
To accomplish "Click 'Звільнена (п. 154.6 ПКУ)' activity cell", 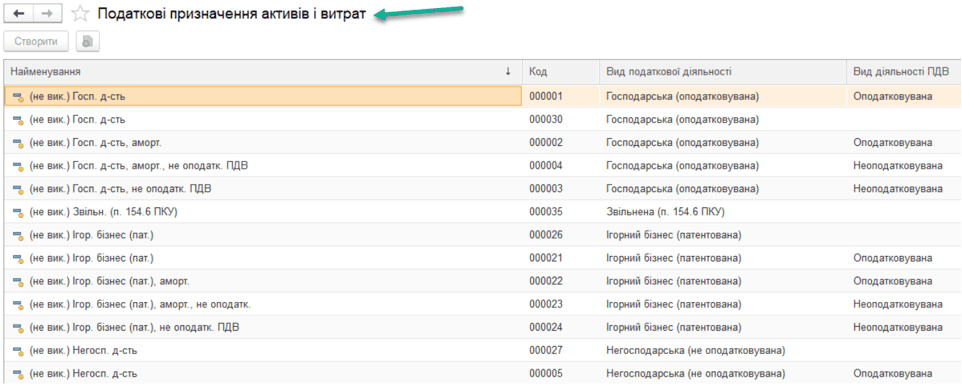I will tap(665, 212).
